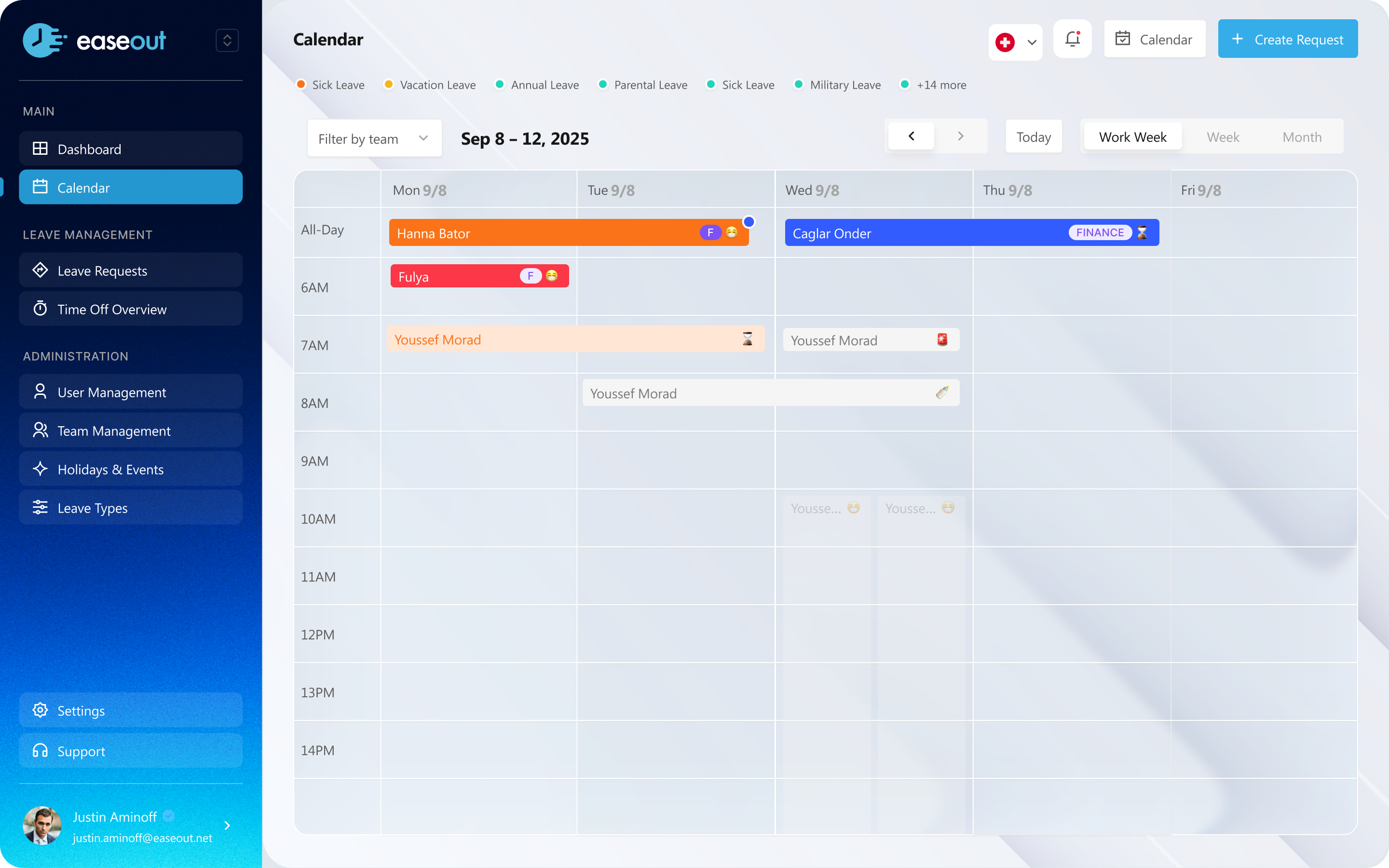
Task: Open Dashboard from the sidebar
Action: (x=130, y=149)
